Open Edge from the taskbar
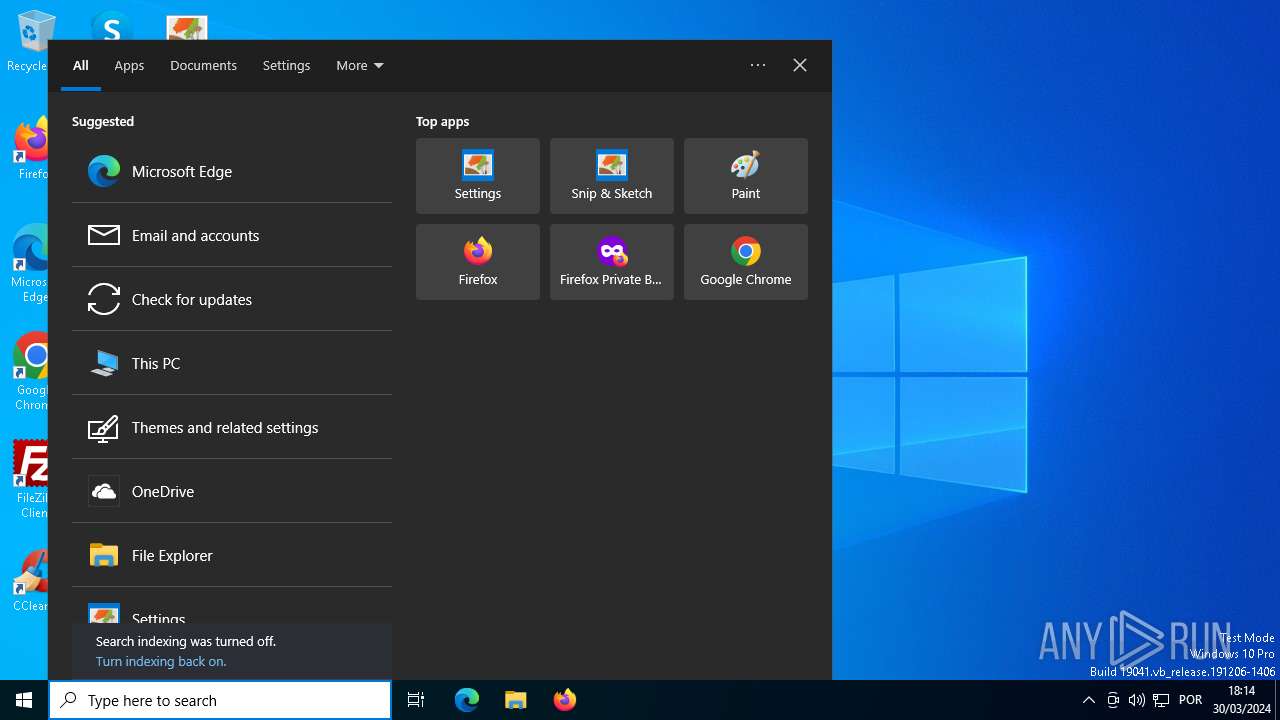1280x720 pixels. click(x=467, y=700)
